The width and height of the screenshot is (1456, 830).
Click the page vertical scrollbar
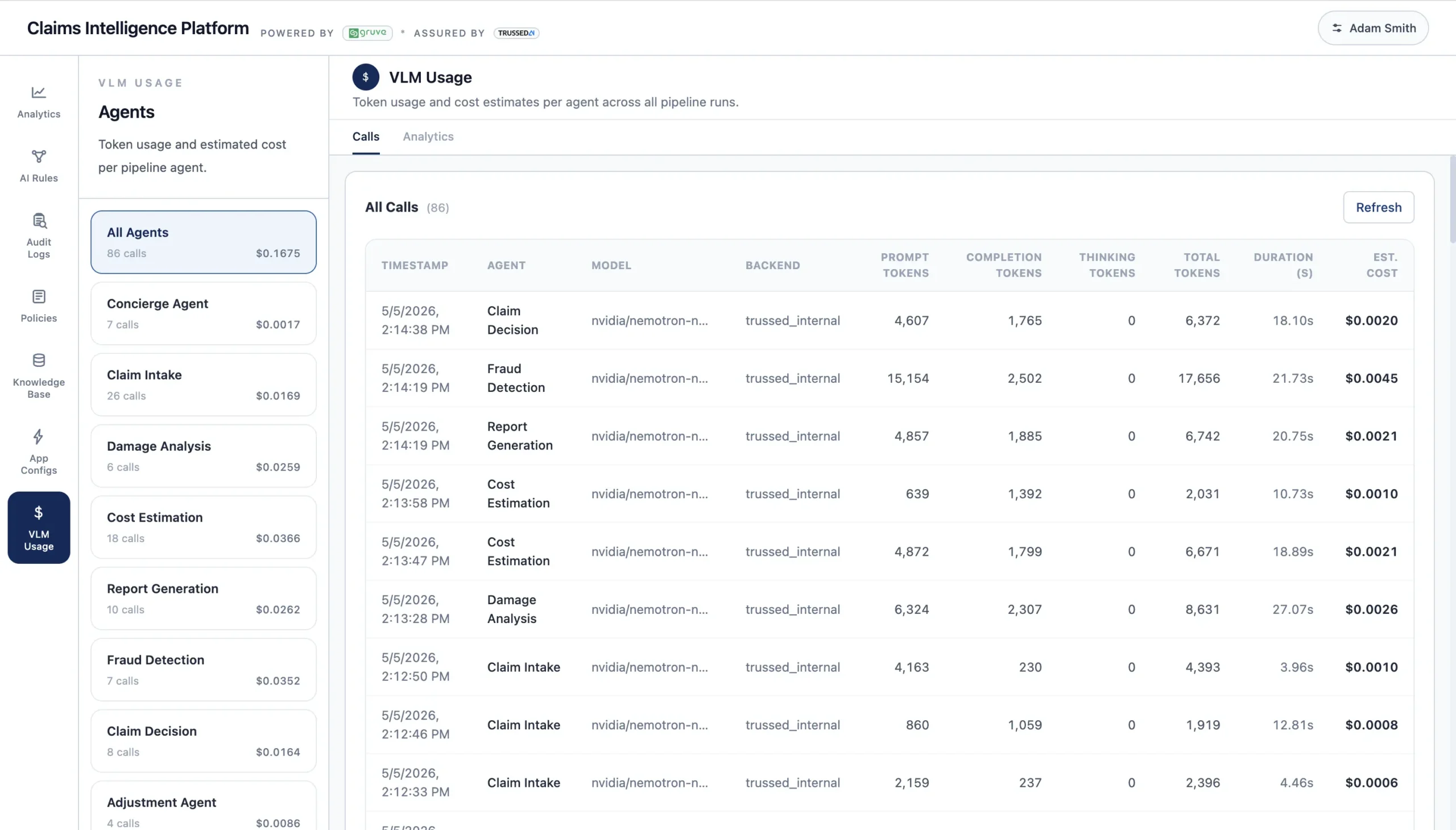(x=1453, y=200)
